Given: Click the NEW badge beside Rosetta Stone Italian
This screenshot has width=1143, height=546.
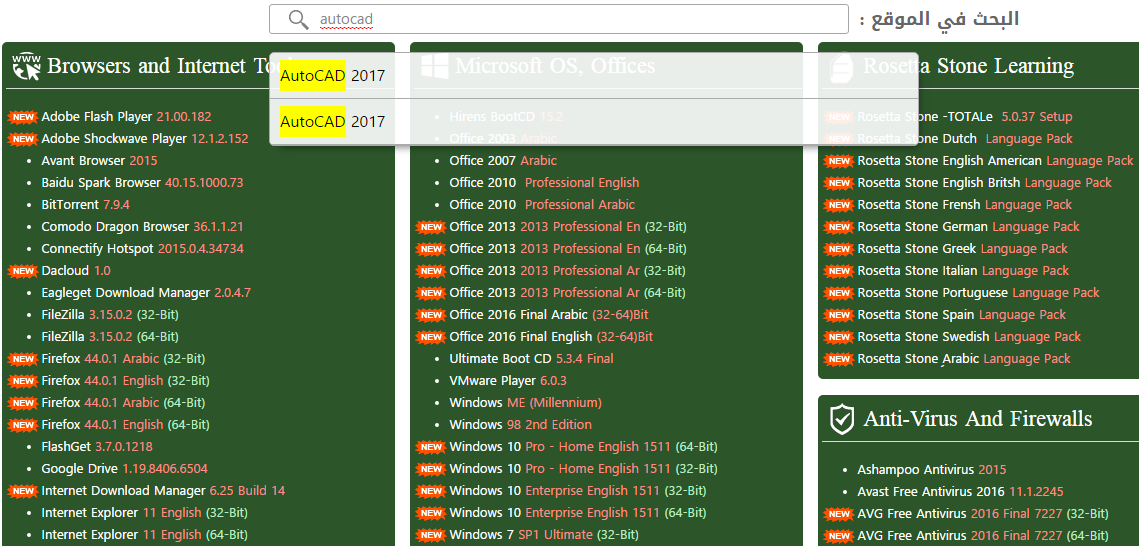Looking at the screenshot, I should pyautogui.click(x=839, y=270).
